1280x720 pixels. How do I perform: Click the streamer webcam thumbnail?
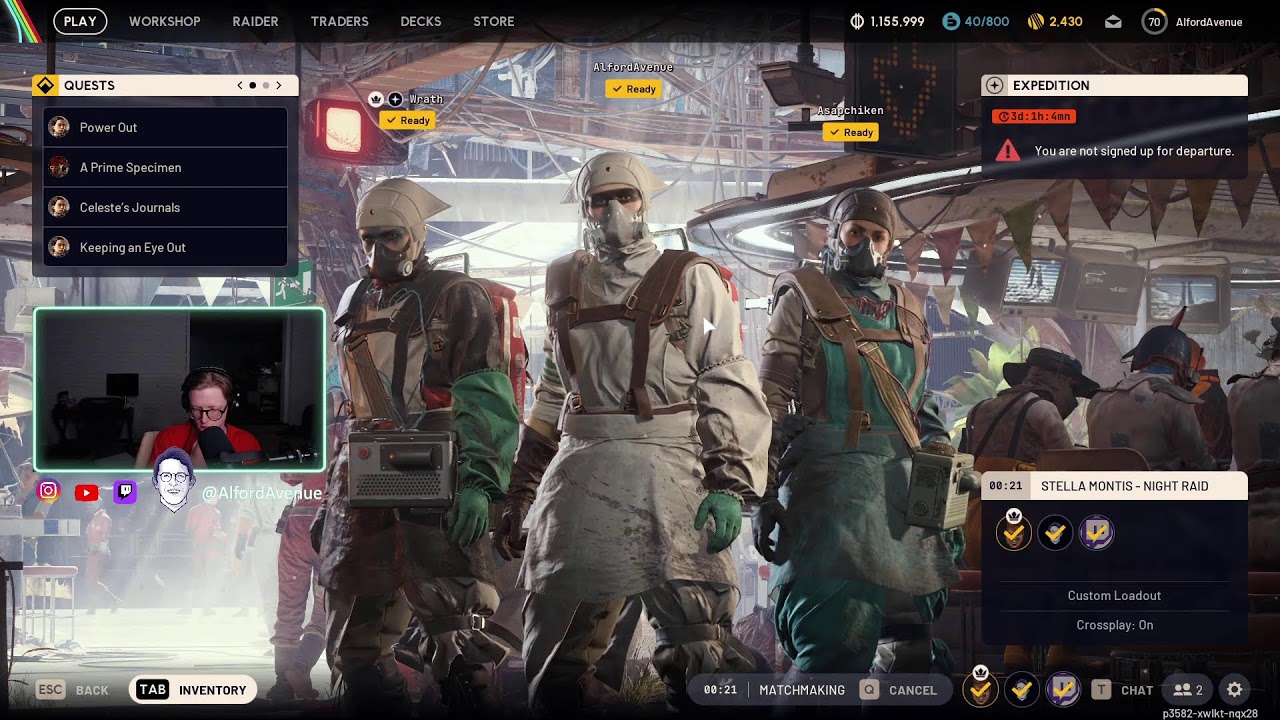point(180,389)
